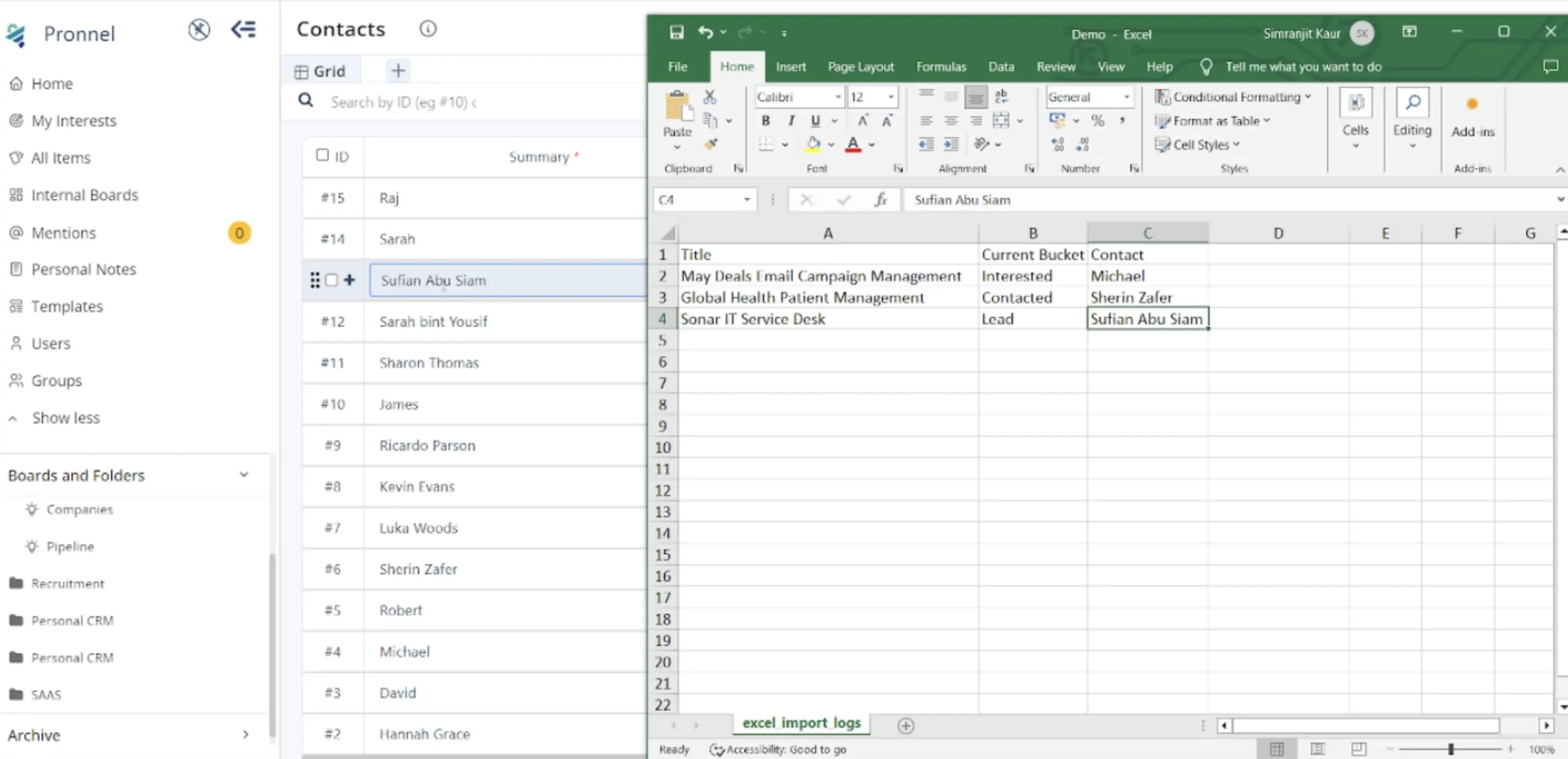Open the General number format dropdown

1126,97
